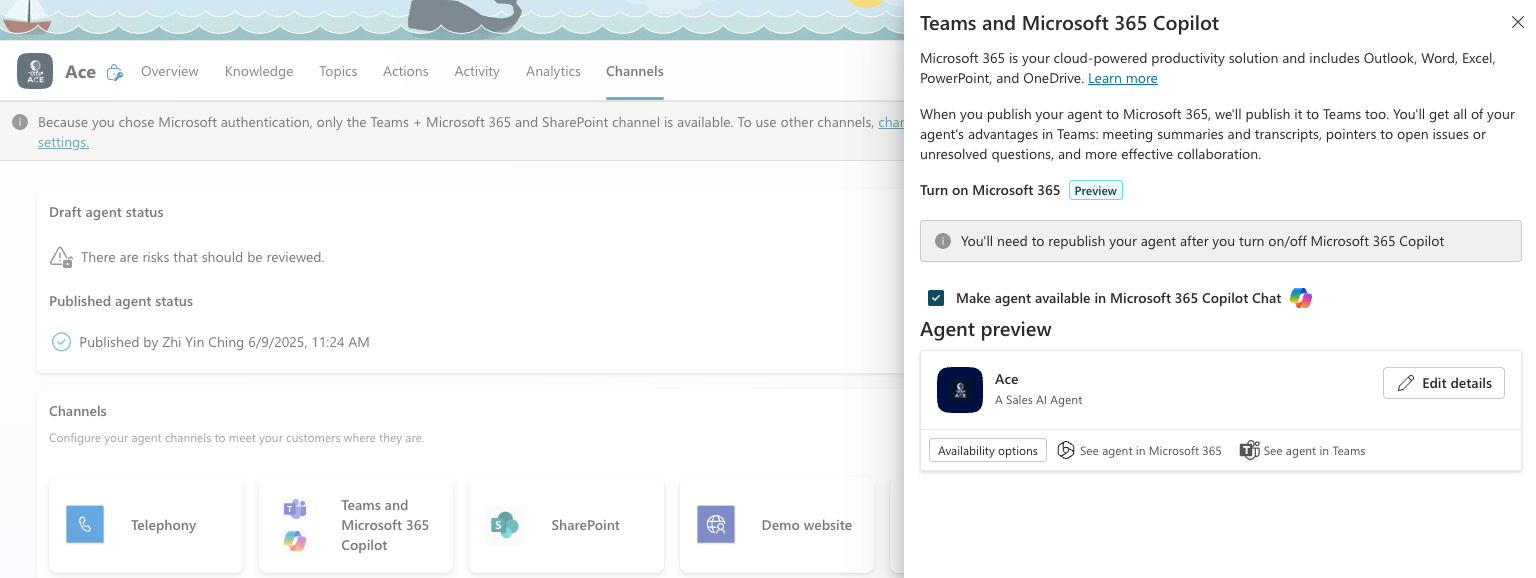
Task: Uncheck Make agent available in Copilot Chat
Action: coord(936,298)
